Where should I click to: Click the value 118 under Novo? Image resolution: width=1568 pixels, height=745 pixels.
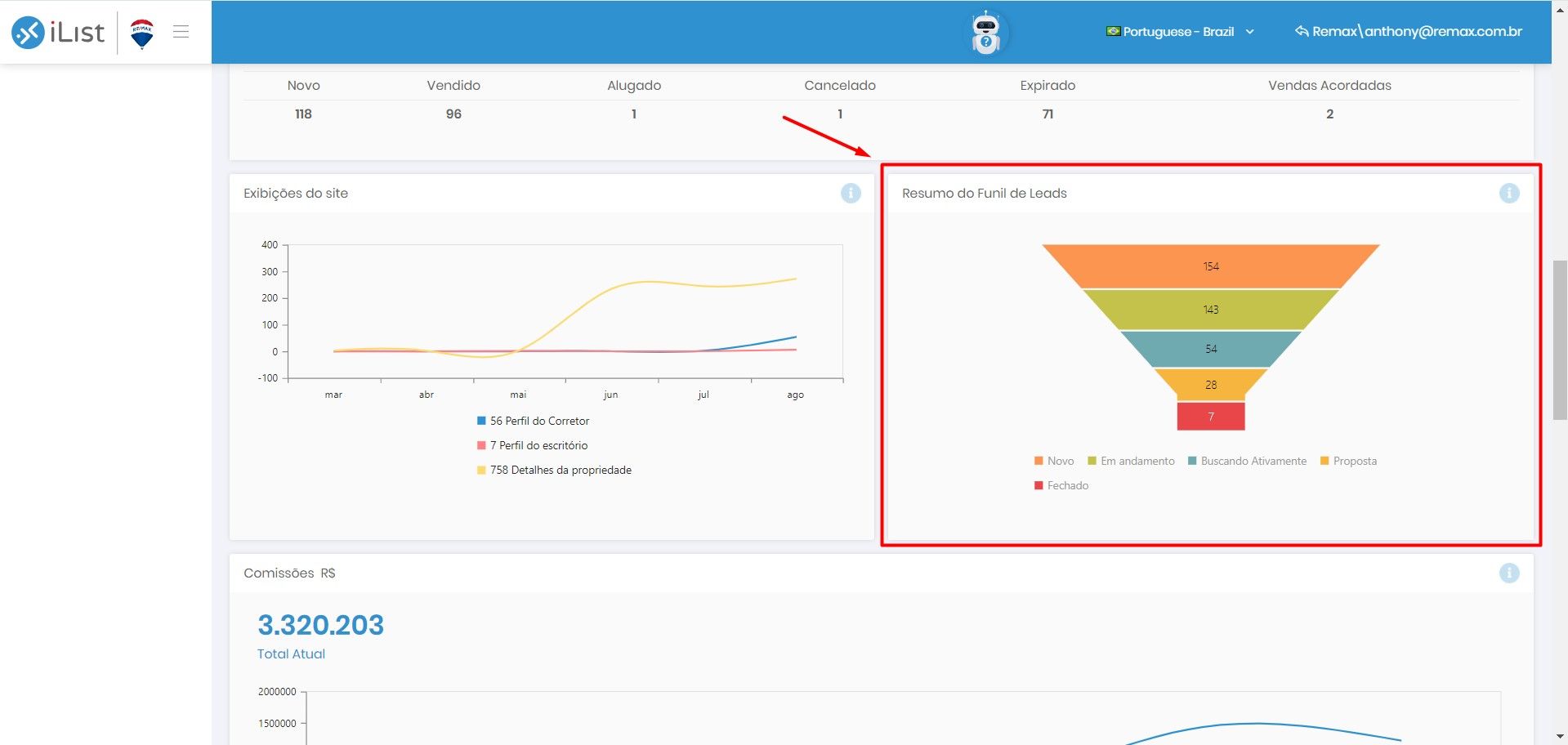(303, 114)
